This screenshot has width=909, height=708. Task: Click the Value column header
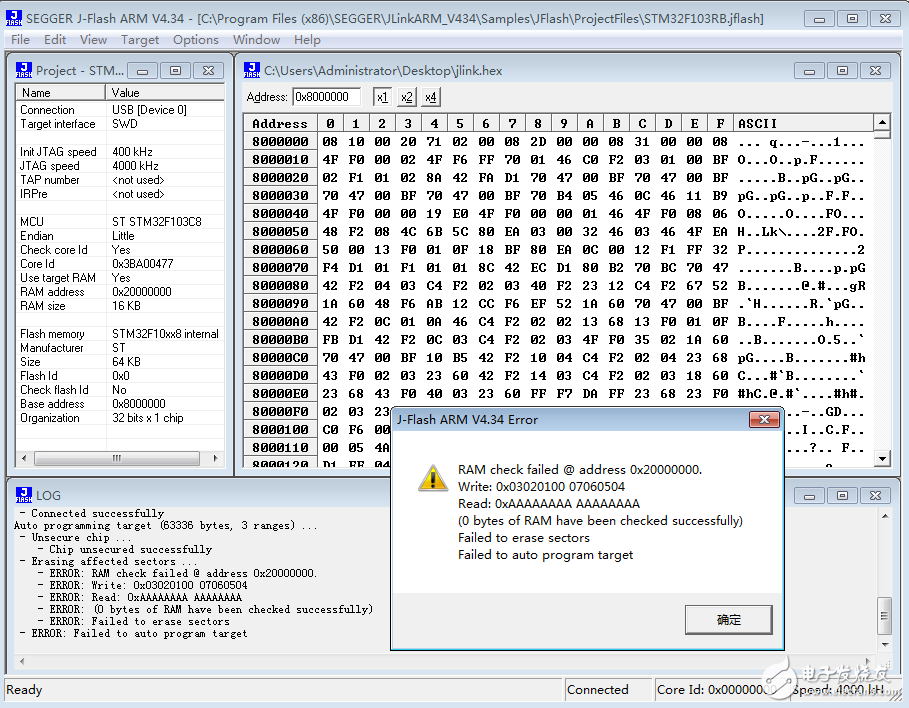coord(165,92)
